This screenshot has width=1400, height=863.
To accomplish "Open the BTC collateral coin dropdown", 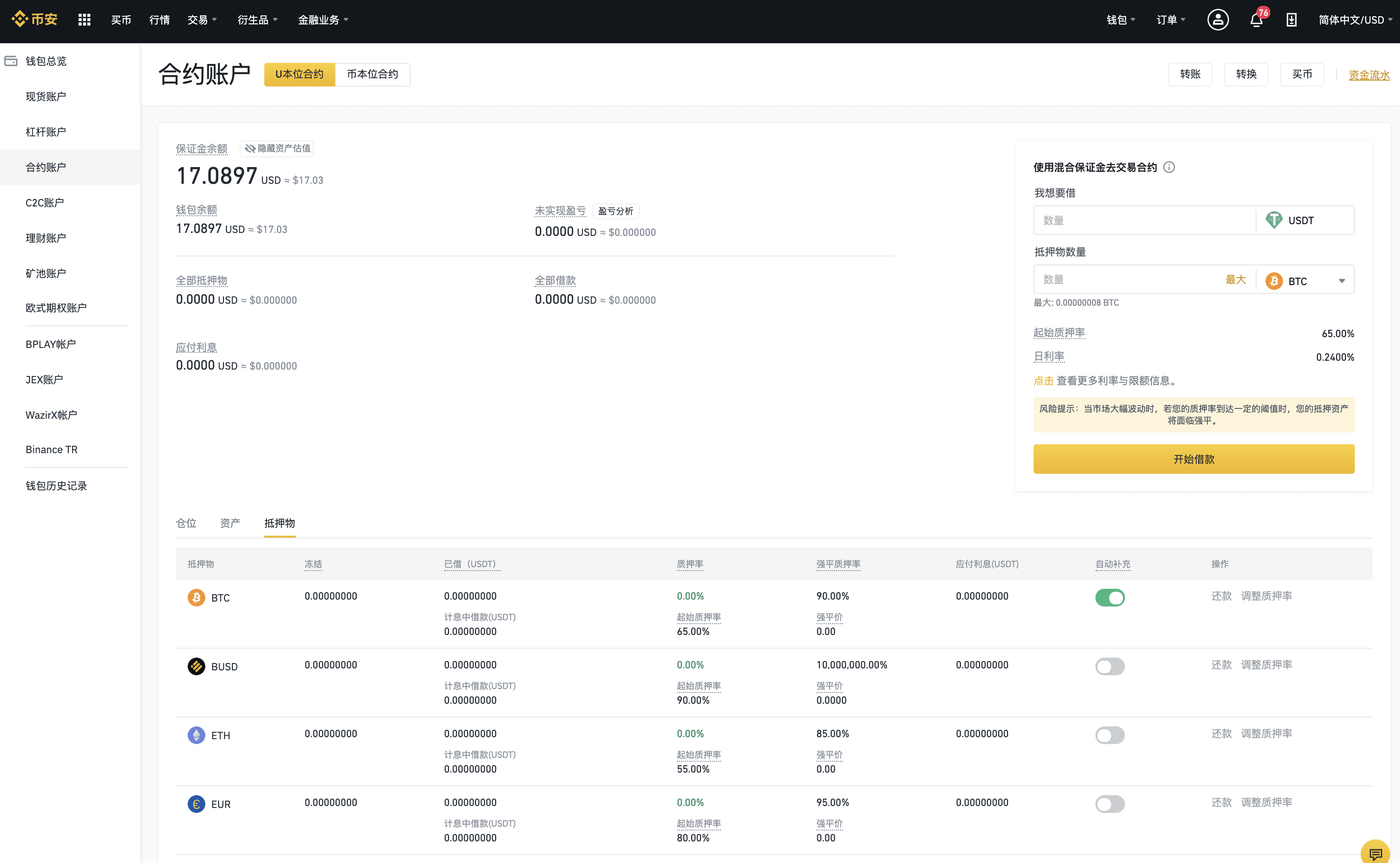I will click(x=1305, y=281).
